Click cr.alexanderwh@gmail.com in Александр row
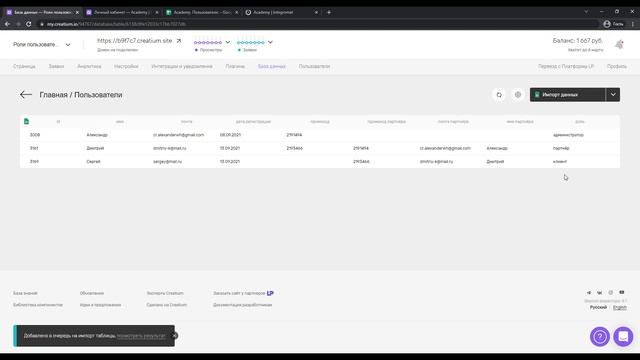Image resolution: width=640 pixels, height=360 pixels. tap(178, 135)
